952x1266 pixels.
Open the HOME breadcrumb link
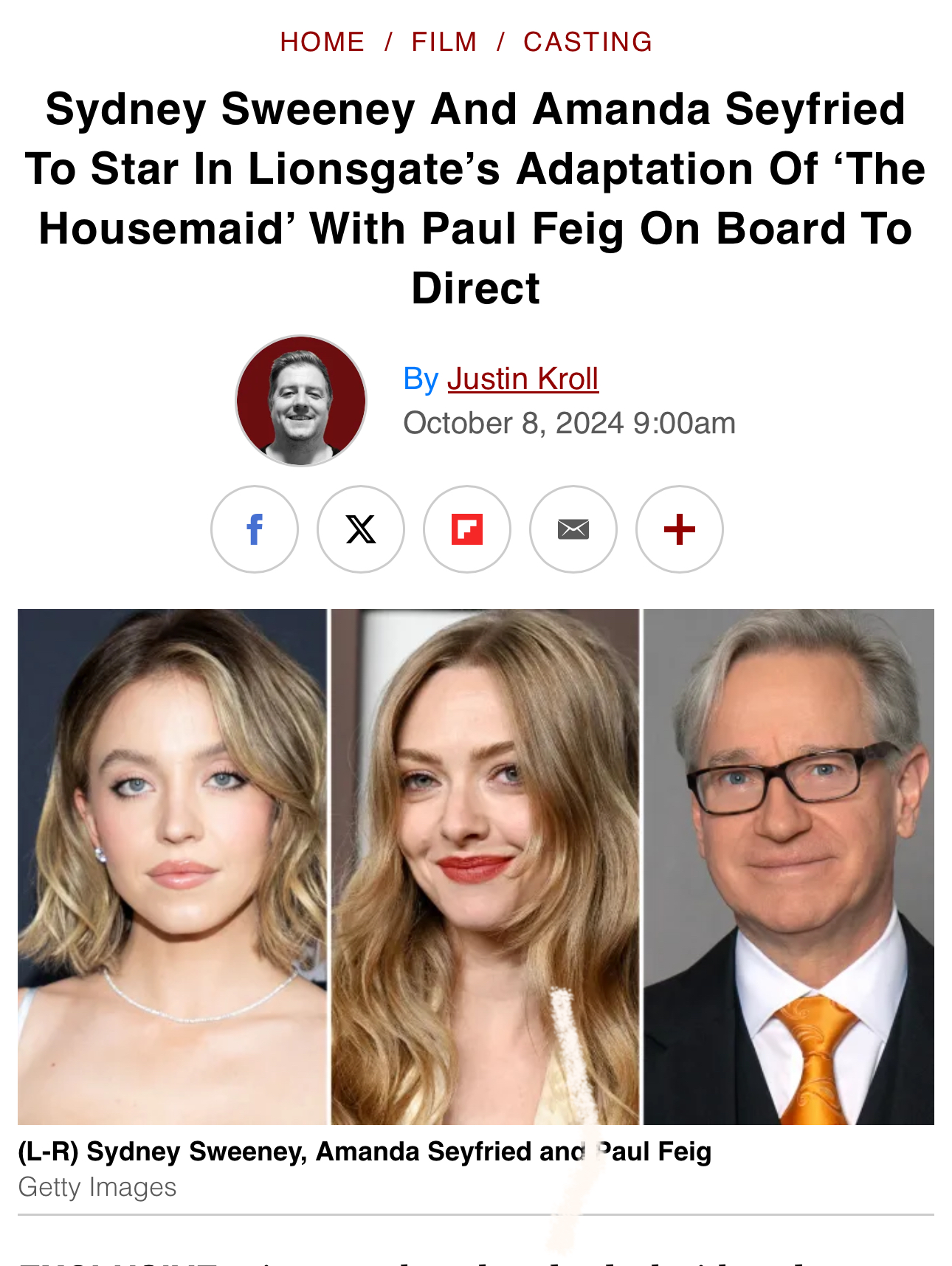(322, 42)
